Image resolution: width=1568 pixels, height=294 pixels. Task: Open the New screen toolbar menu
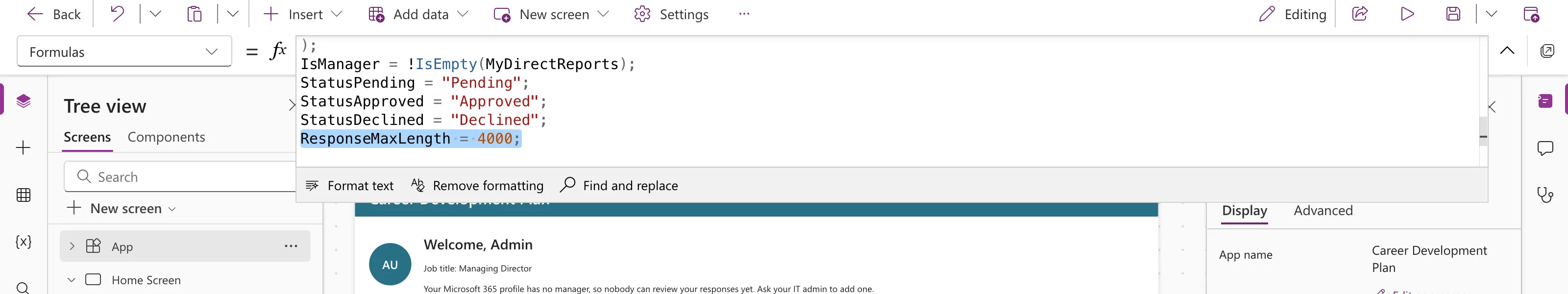pos(551,14)
